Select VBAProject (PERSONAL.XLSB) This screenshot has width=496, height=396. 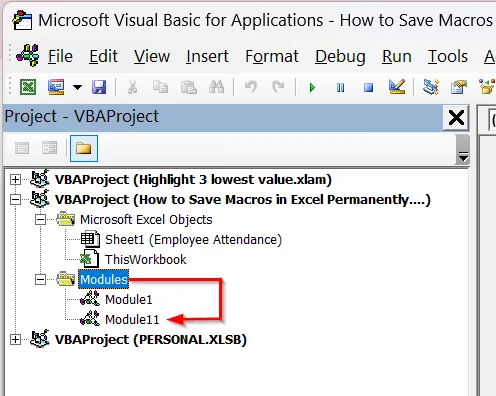point(151,340)
